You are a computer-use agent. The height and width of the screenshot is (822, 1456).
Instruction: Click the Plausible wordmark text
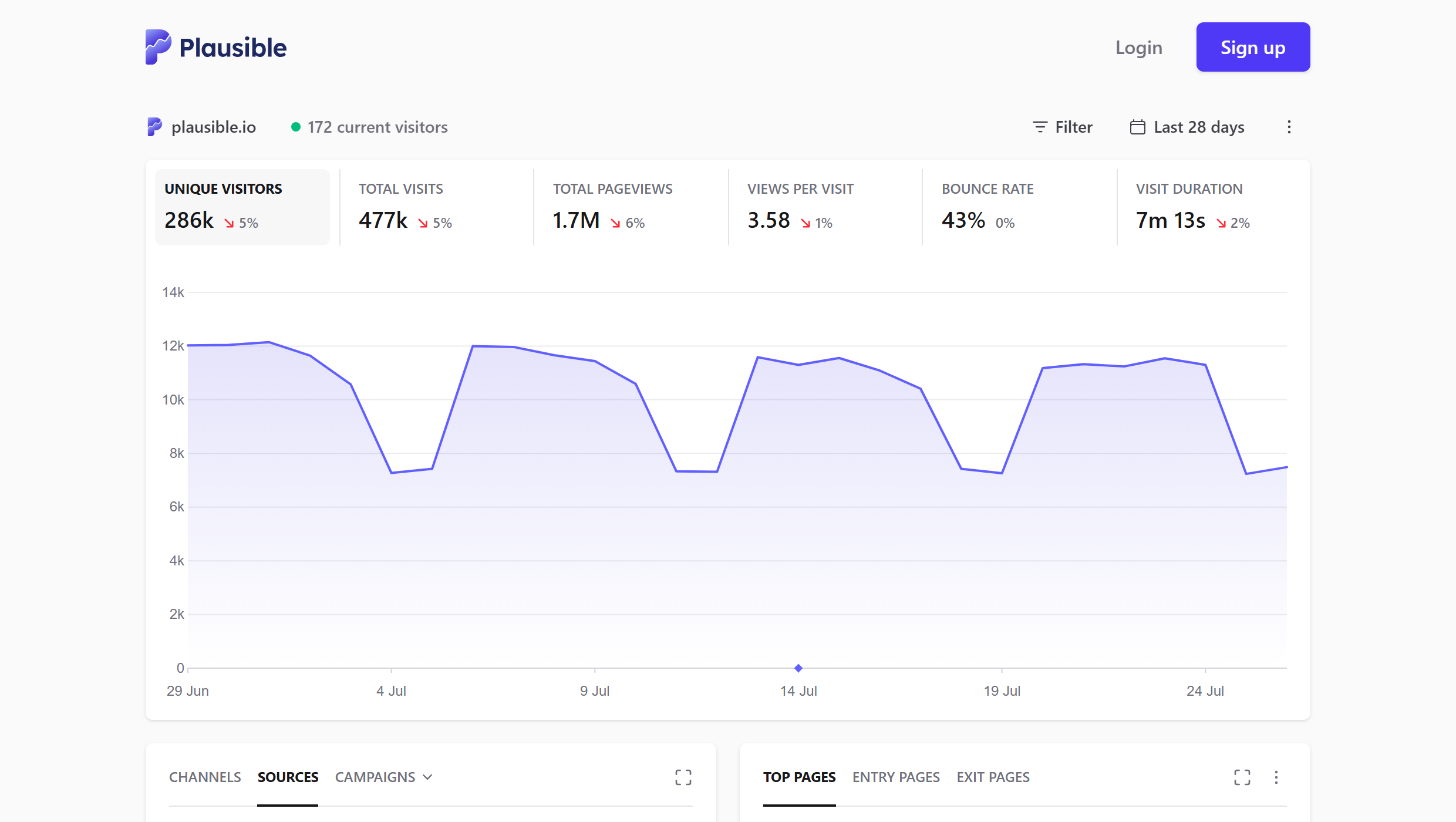click(233, 48)
